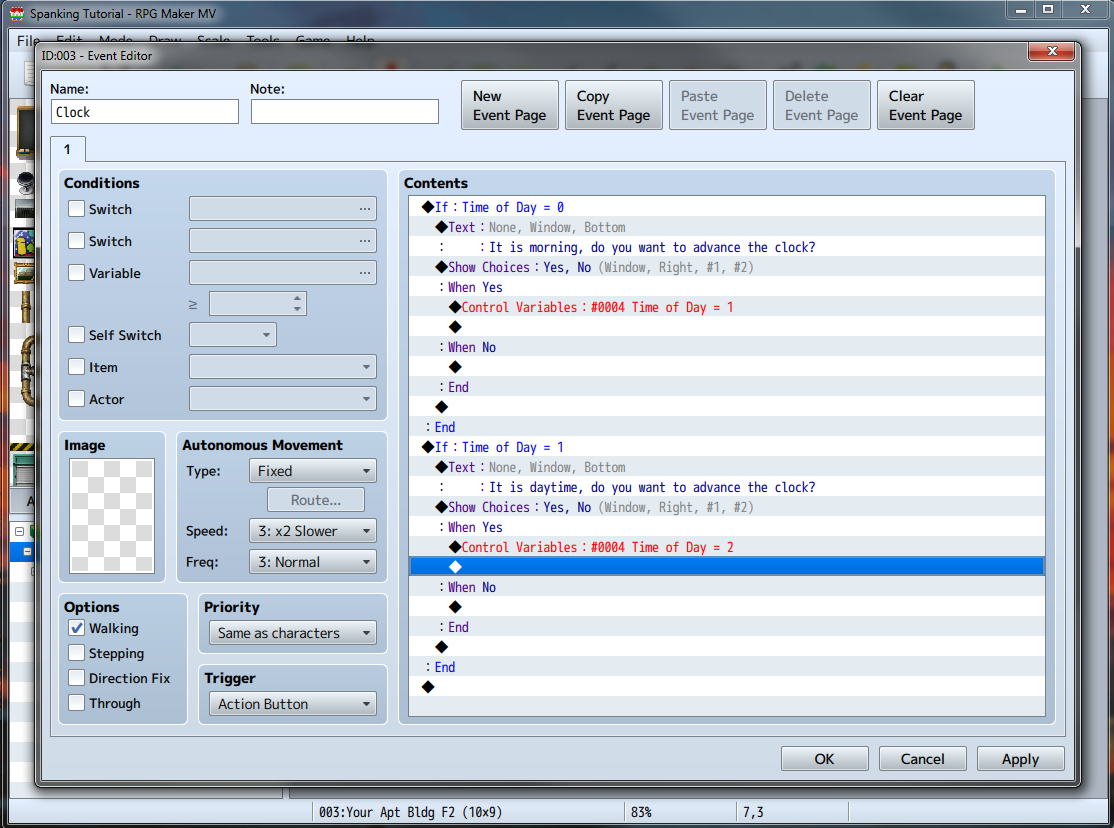Confirm with the OK button

coord(824,758)
